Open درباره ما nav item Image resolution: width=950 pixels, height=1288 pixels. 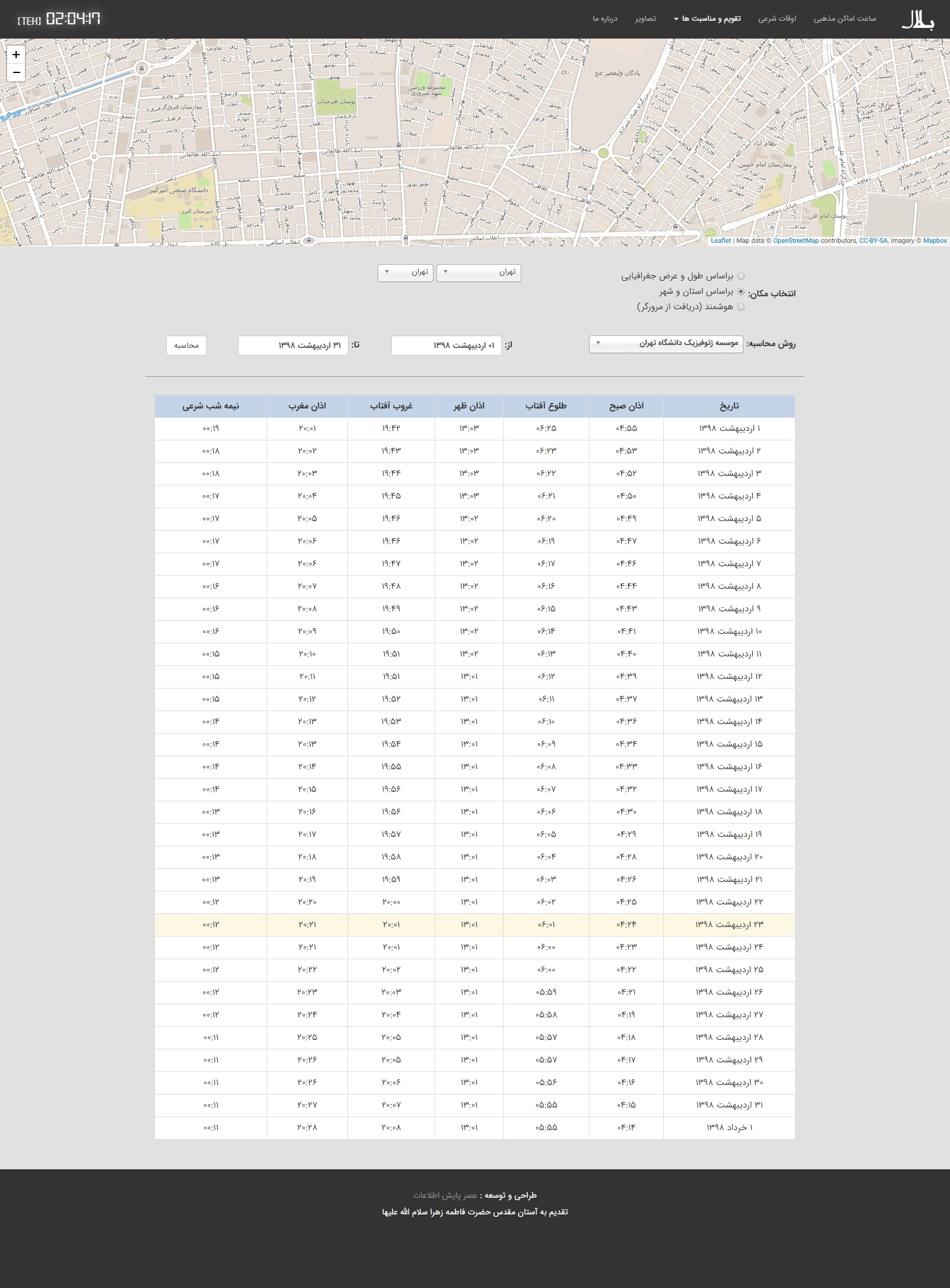[605, 19]
